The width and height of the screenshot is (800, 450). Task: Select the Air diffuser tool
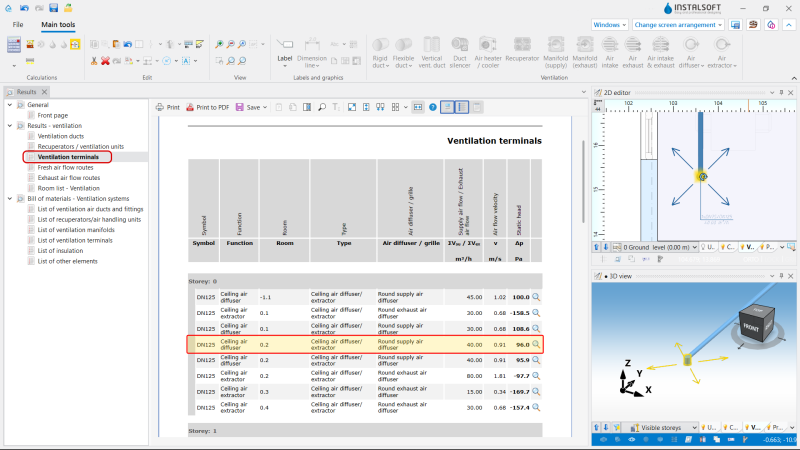(x=691, y=53)
